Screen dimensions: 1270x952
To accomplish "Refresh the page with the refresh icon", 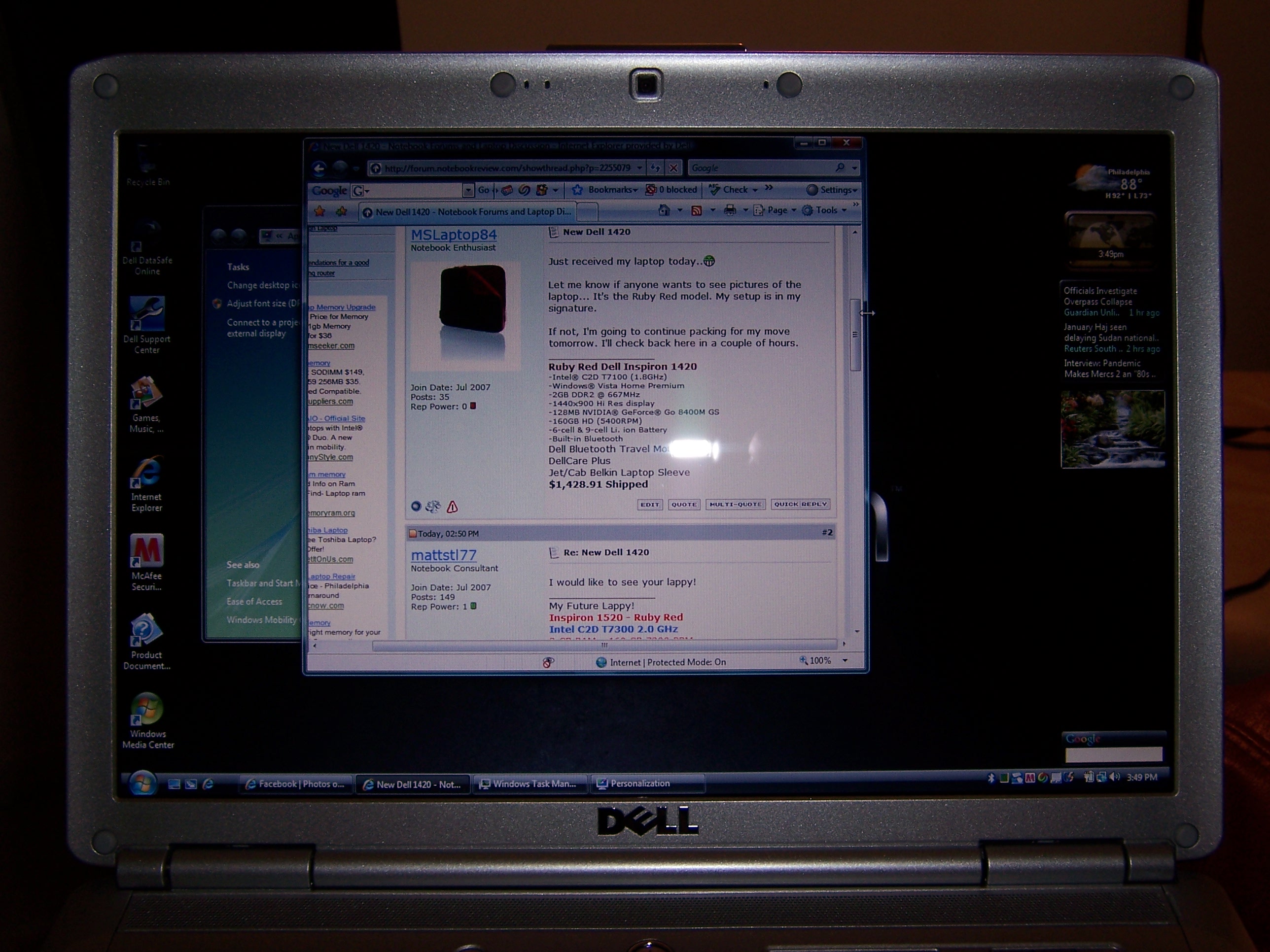I will pyautogui.click(x=655, y=168).
